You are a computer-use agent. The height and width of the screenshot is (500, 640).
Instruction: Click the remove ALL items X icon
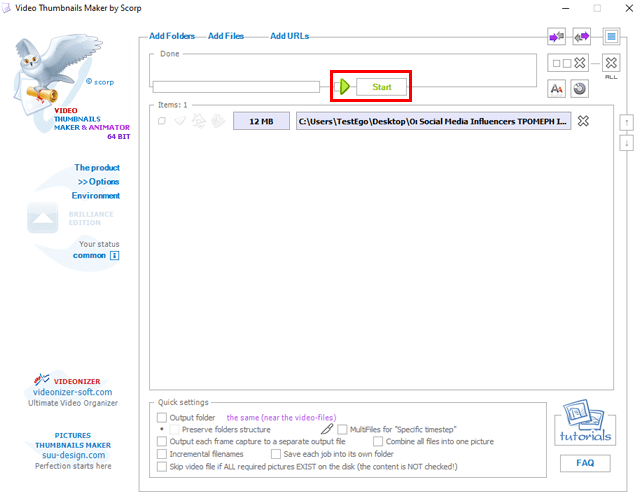pos(611,63)
